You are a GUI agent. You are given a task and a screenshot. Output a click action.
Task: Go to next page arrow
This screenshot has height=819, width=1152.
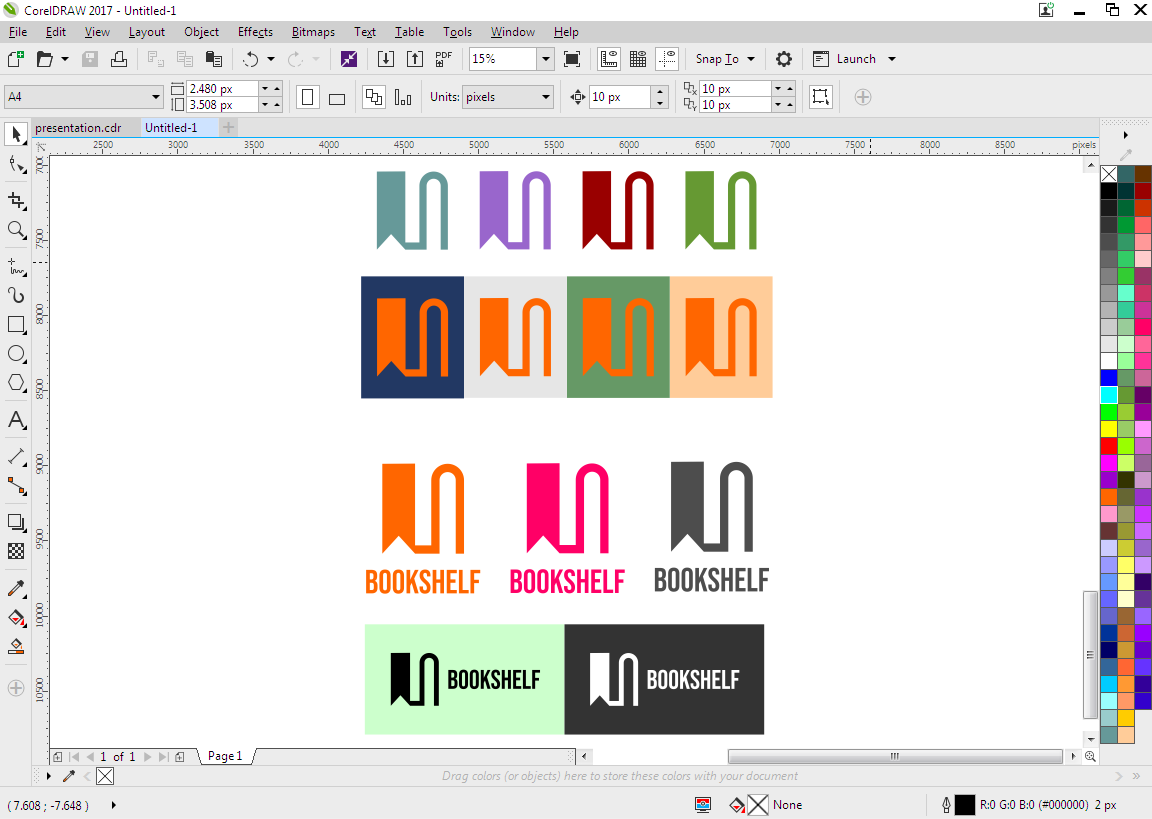tap(148, 757)
